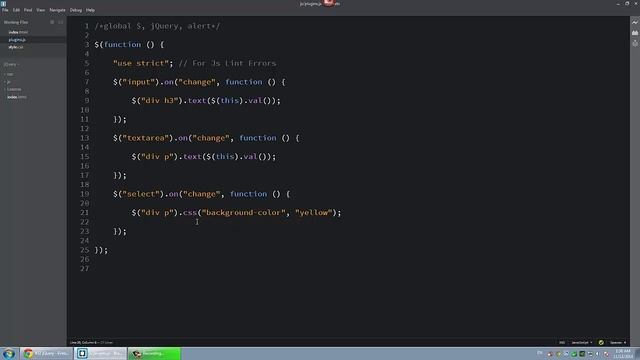The image size is (640, 360).
Task: Click the green lint status check icon
Action: click(601, 342)
